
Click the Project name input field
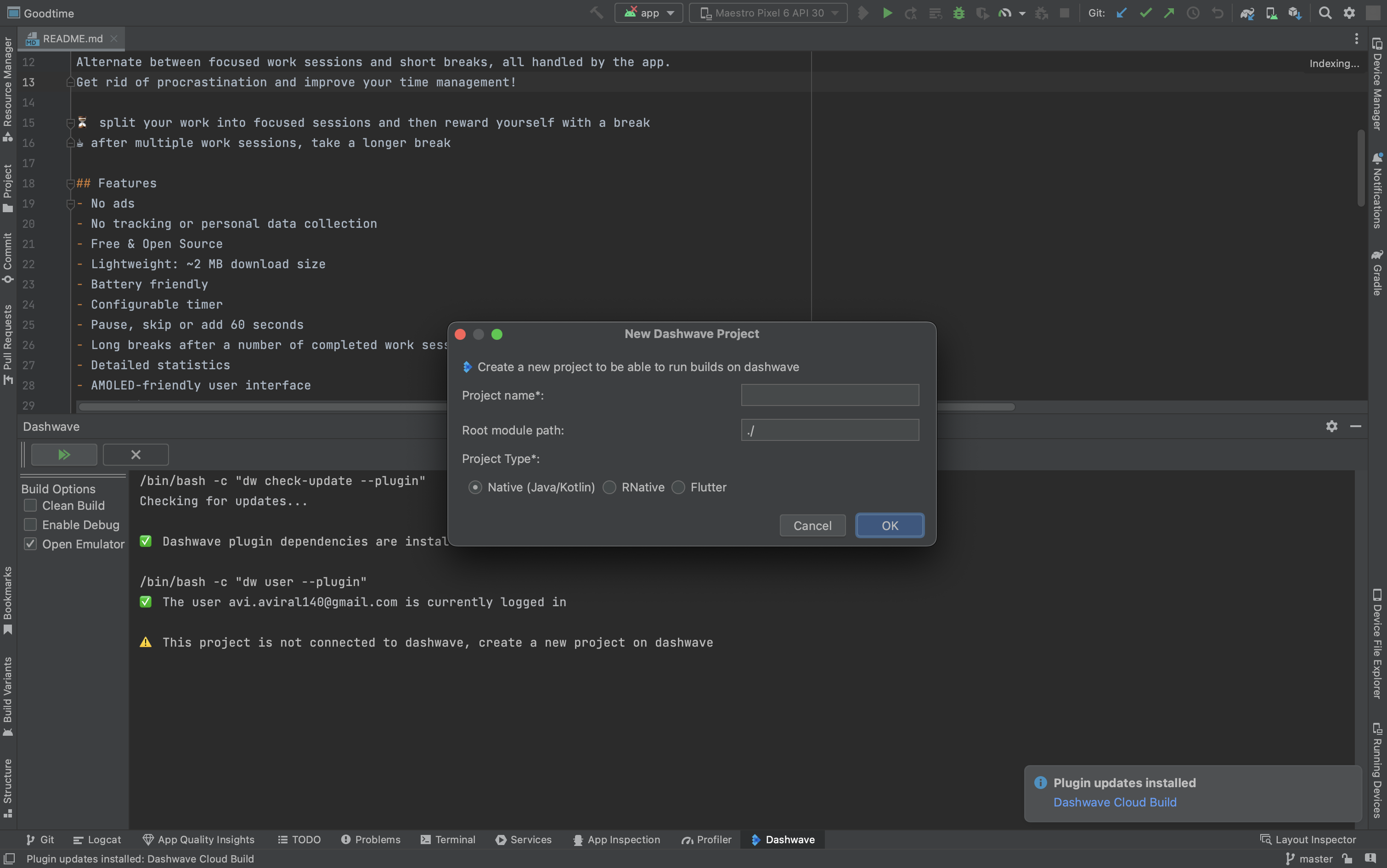click(829, 395)
